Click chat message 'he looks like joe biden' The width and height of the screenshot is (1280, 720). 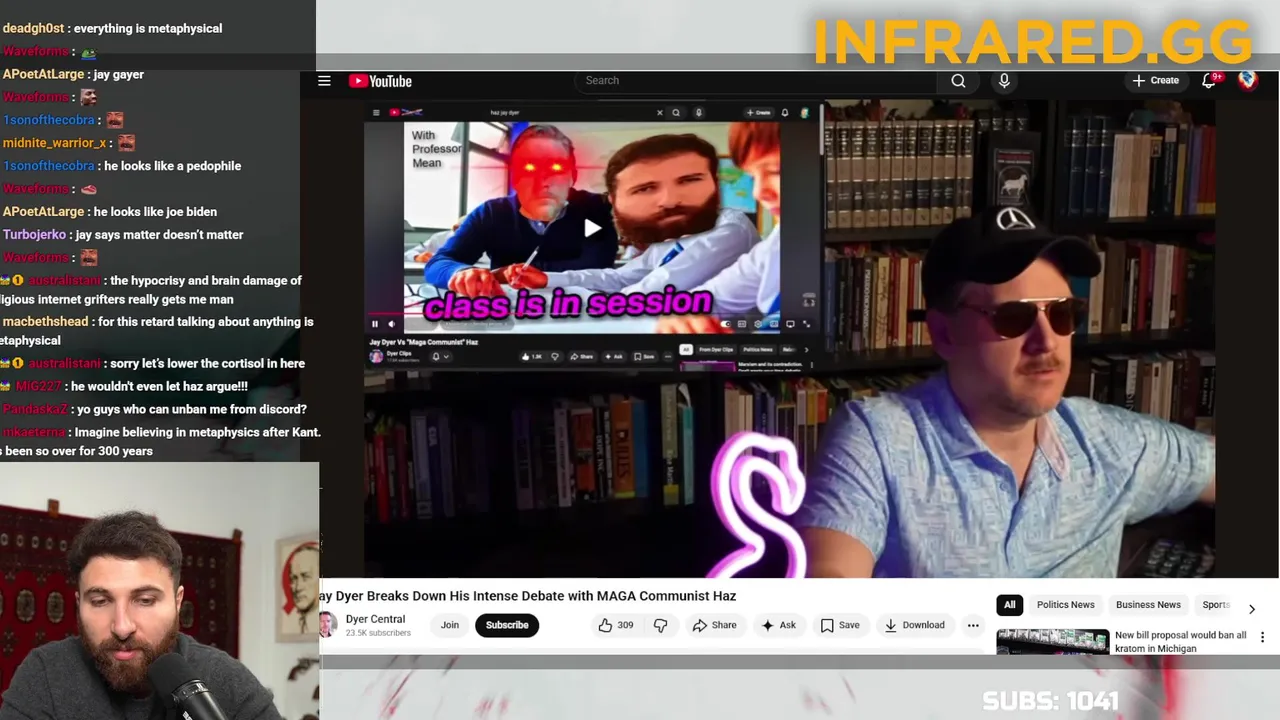pos(155,212)
